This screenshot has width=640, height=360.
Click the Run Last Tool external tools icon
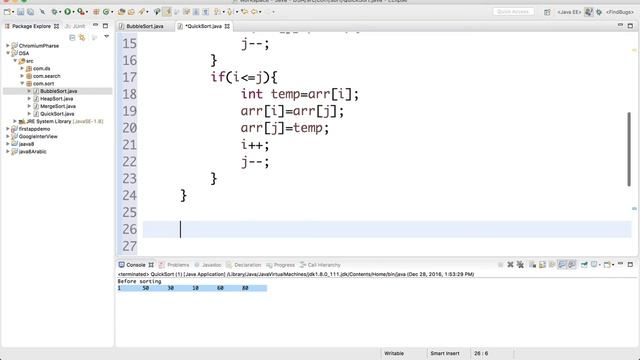click(x=81, y=12)
